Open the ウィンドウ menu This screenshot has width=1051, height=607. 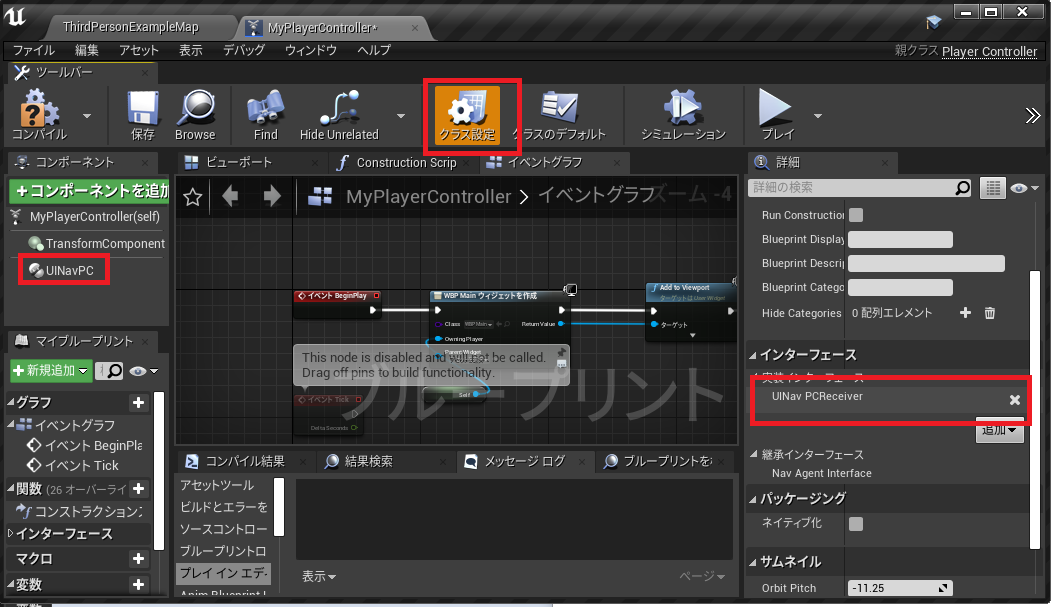point(310,50)
